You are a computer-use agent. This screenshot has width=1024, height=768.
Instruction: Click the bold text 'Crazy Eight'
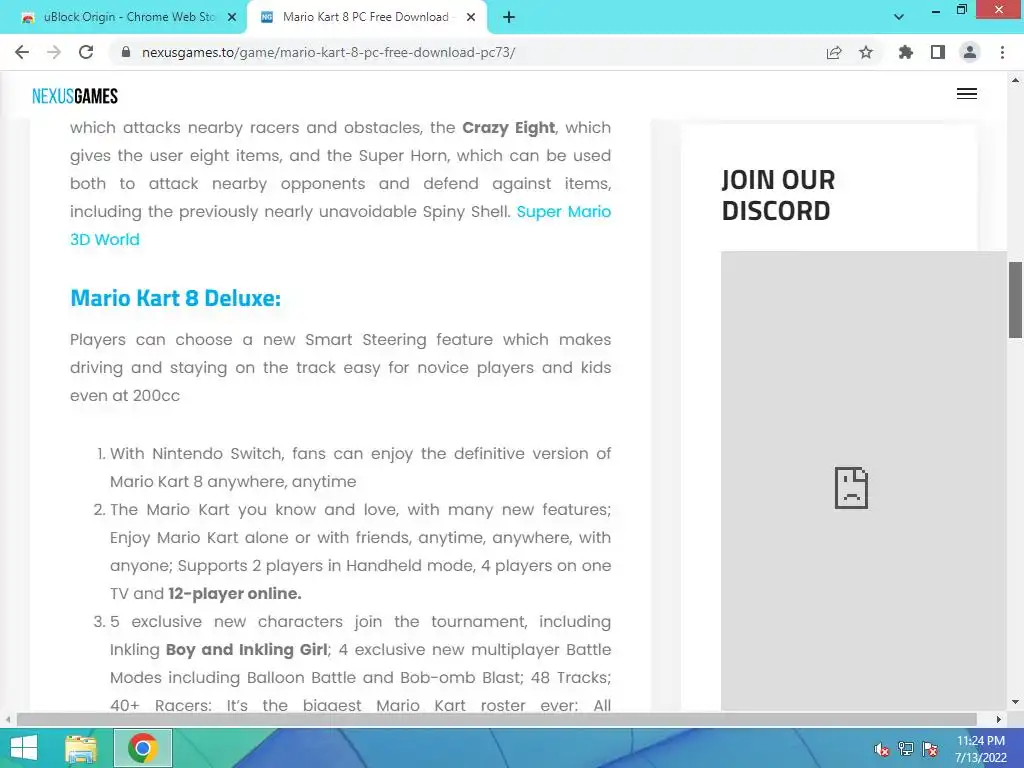[x=509, y=127]
